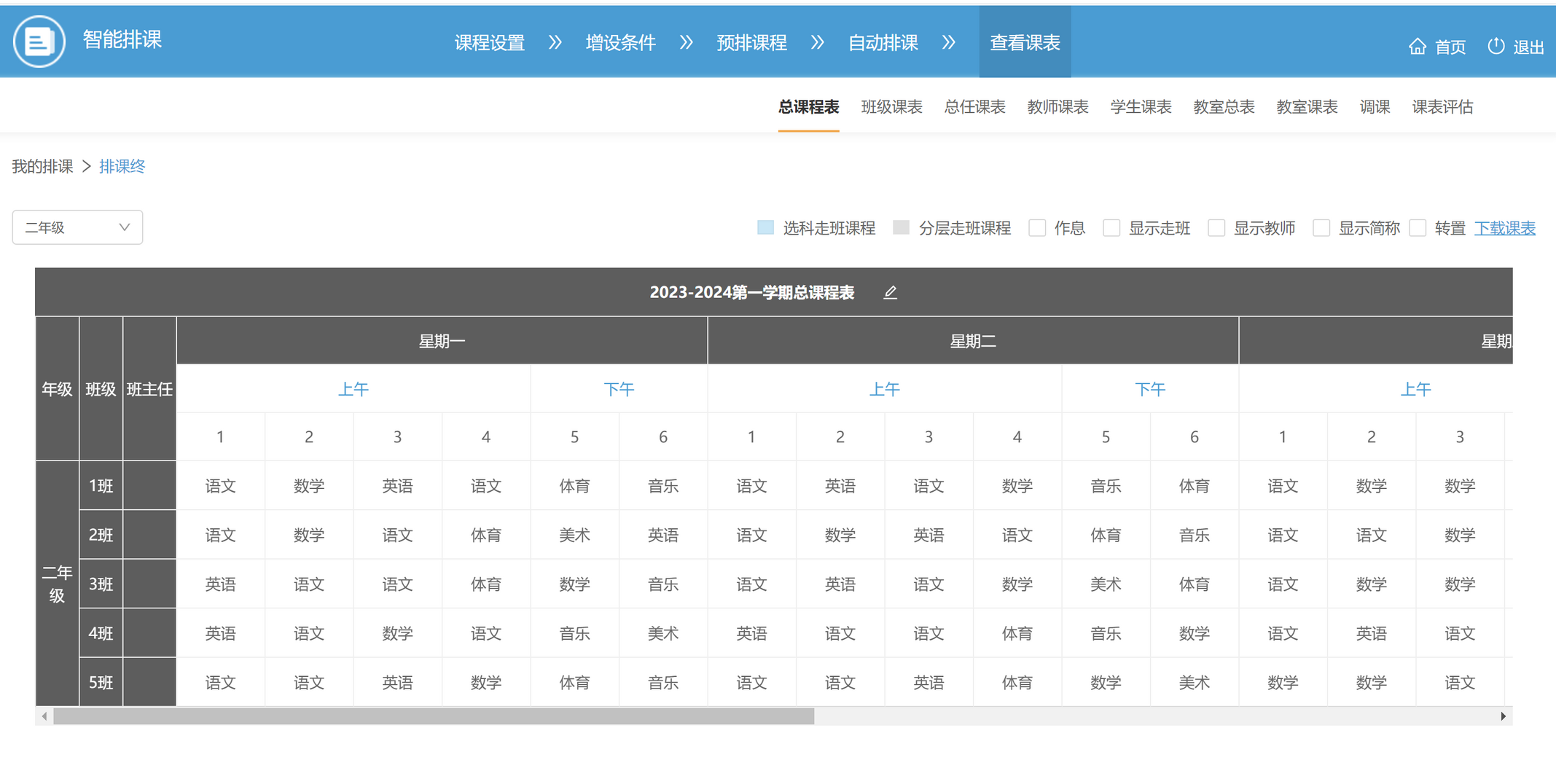Viewport: 1556px width, 784px height.
Task: Go to the 课程设置 step
Action: 490,43
